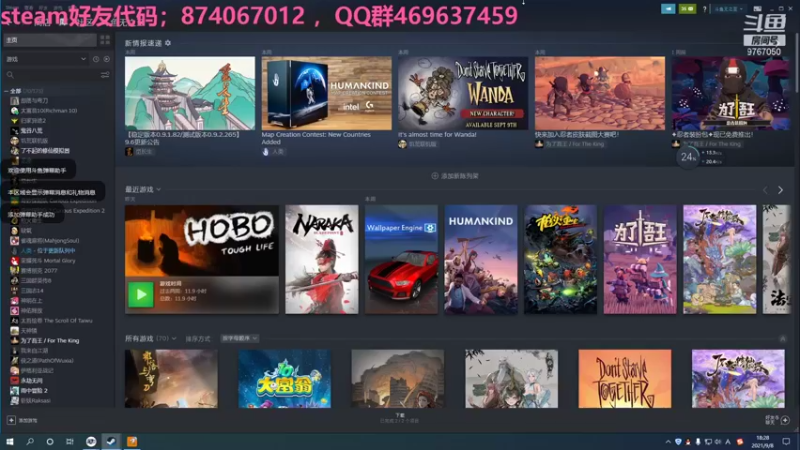Screen dimensions: 800x450
Task: Open the 游戏 category dropdown in sidebar
Action: tap(46, 59)
